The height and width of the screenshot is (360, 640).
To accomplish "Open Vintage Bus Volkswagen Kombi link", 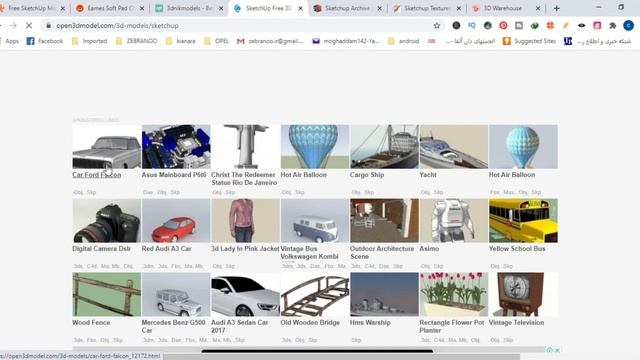I will pyautogui.click(x=309, y=252).
